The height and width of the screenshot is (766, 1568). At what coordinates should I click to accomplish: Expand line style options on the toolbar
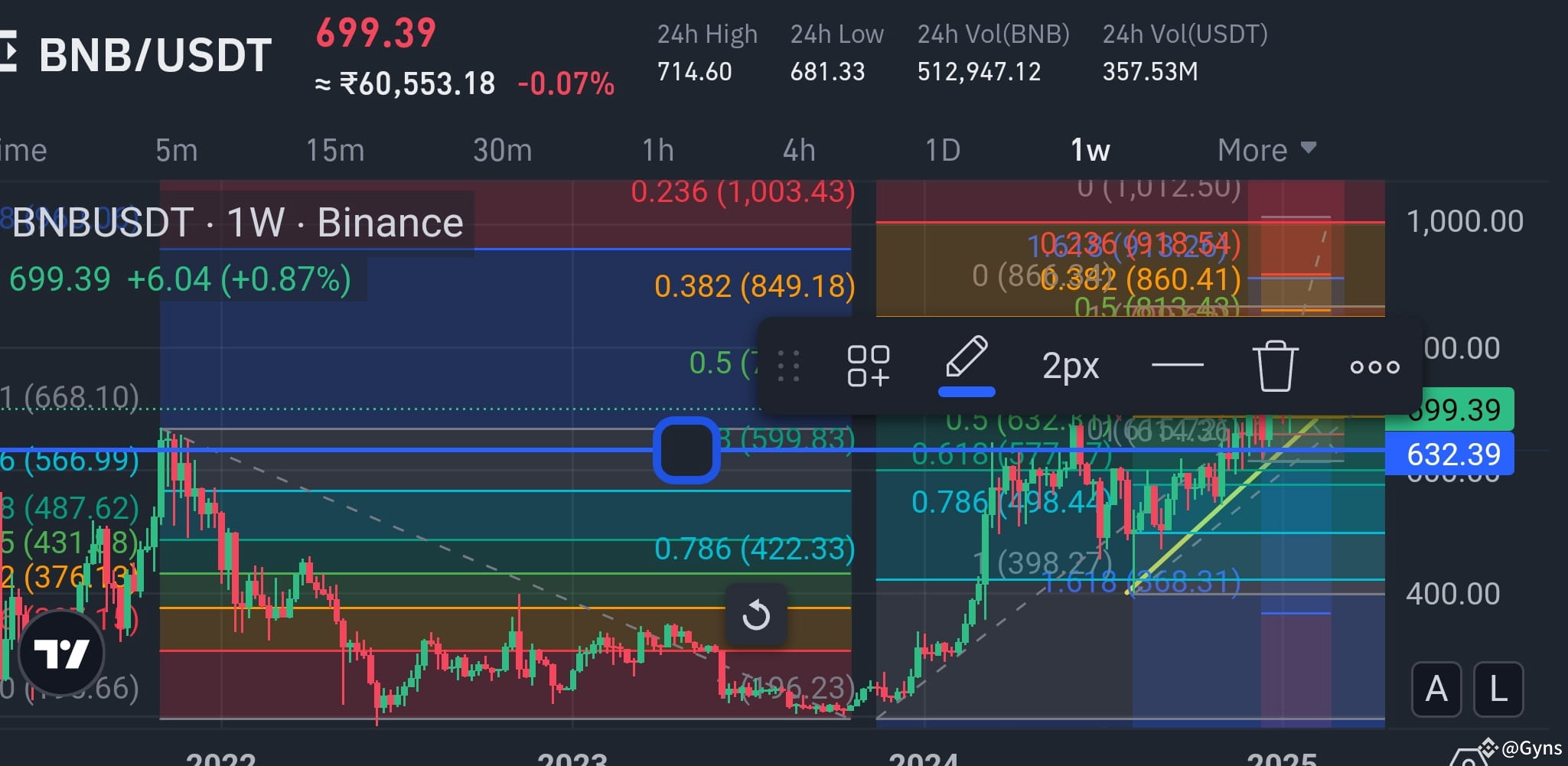[x=1070, y=366]
